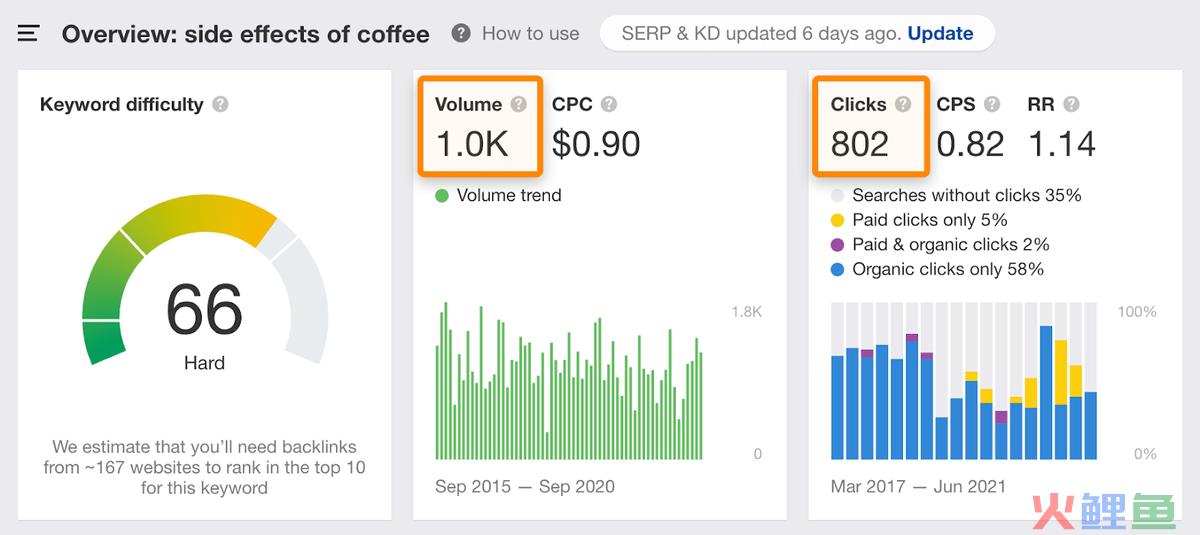
Task: Click the stacked clicks distribution chart
Action: pos(964,380)
